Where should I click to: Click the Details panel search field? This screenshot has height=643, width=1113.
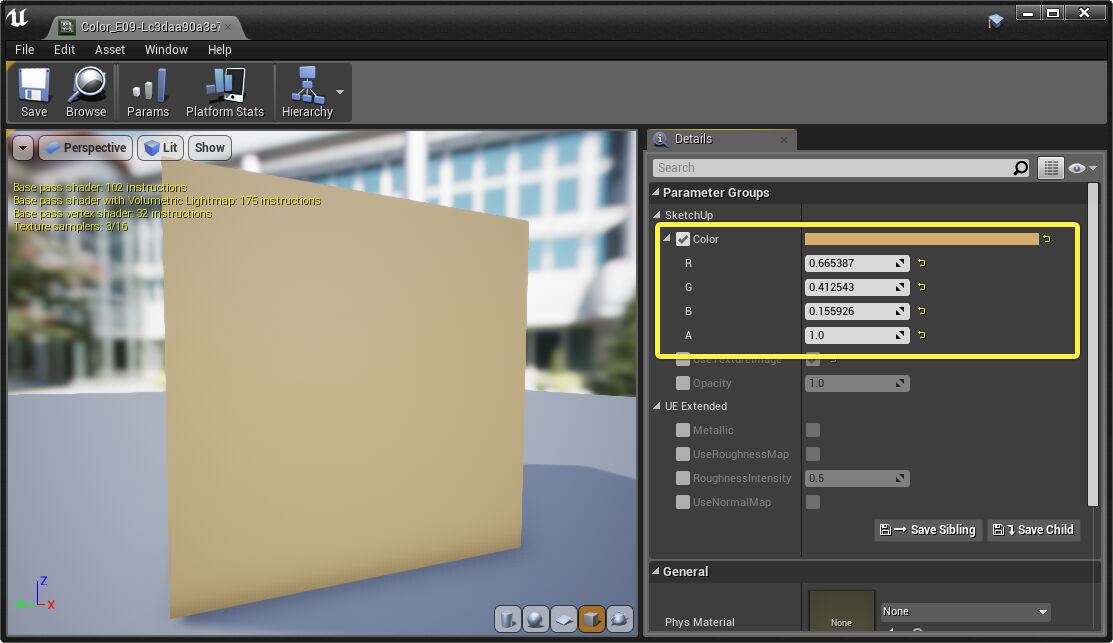tap(840, 168)
